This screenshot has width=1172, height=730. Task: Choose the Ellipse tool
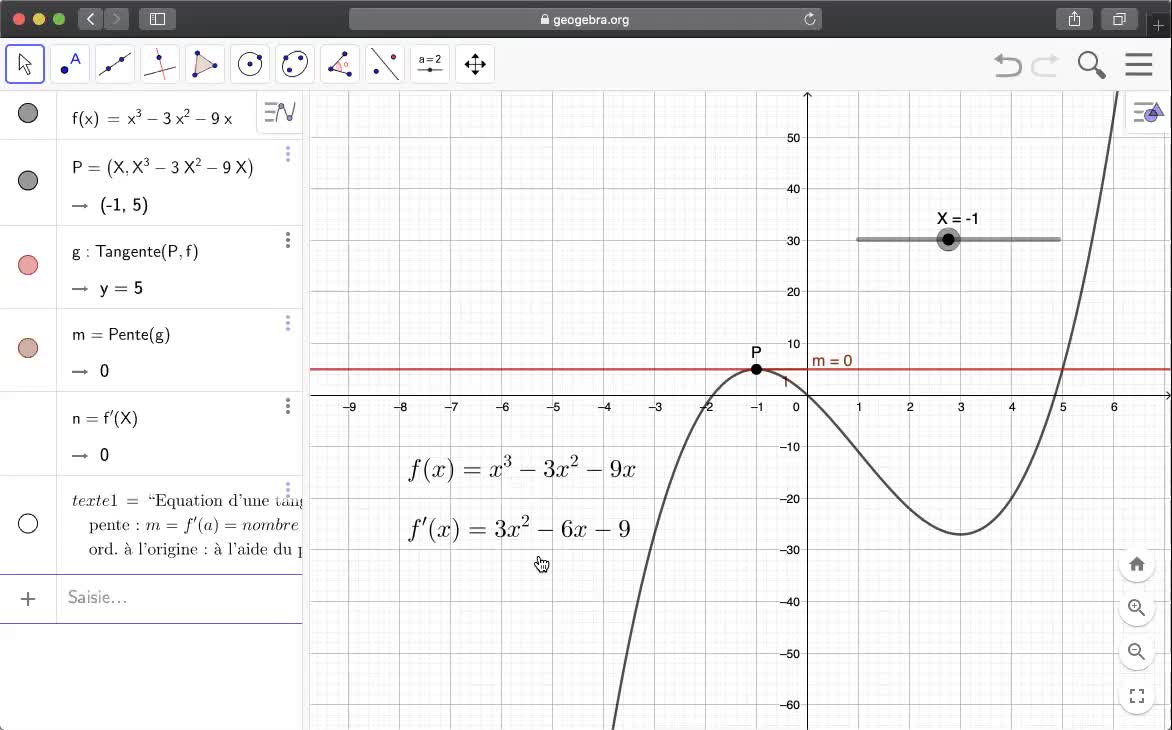point(295,65)
